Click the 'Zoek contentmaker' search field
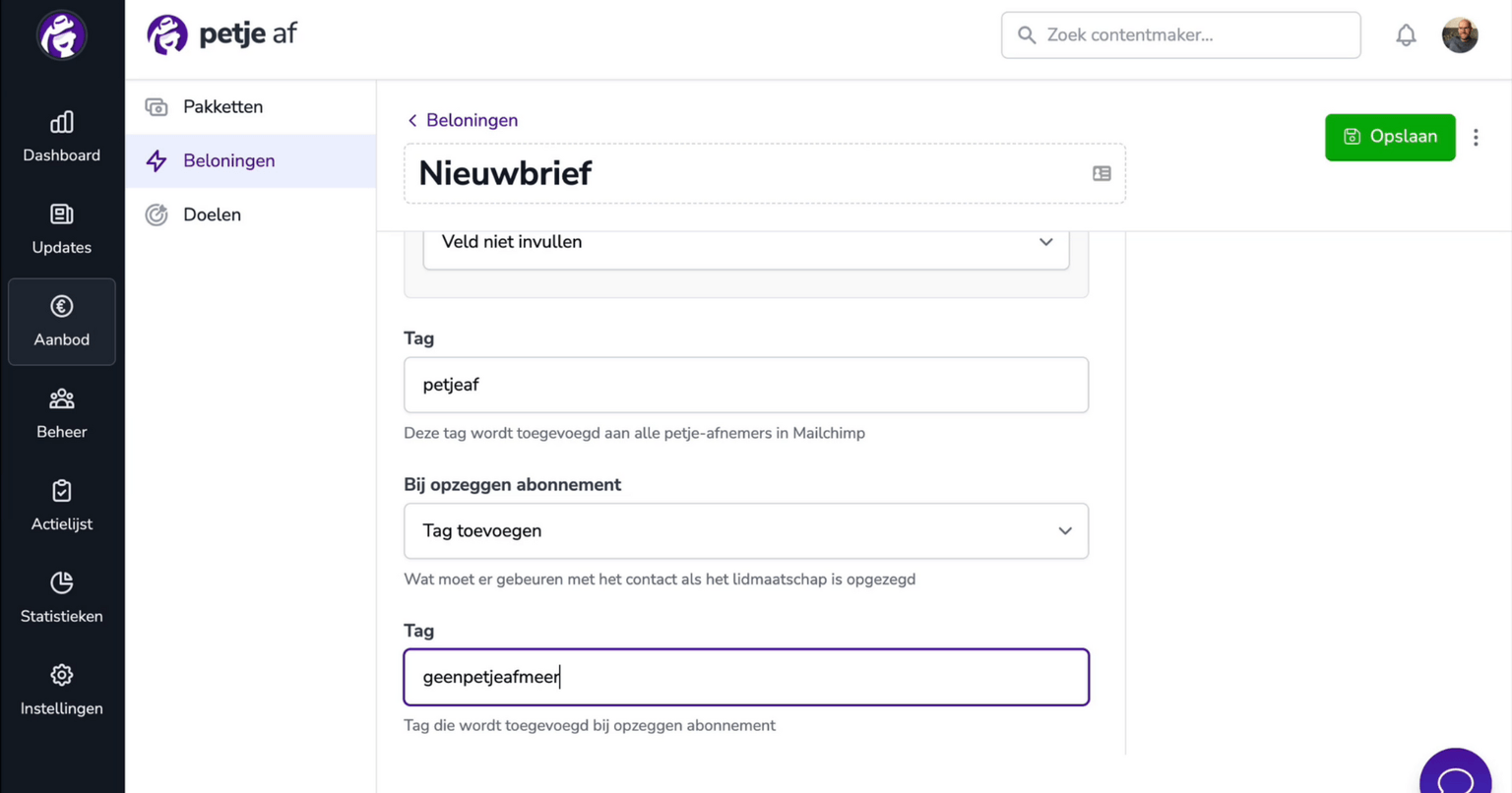Viewport: 1512px width, 793px height. [x=1181, y=35]
